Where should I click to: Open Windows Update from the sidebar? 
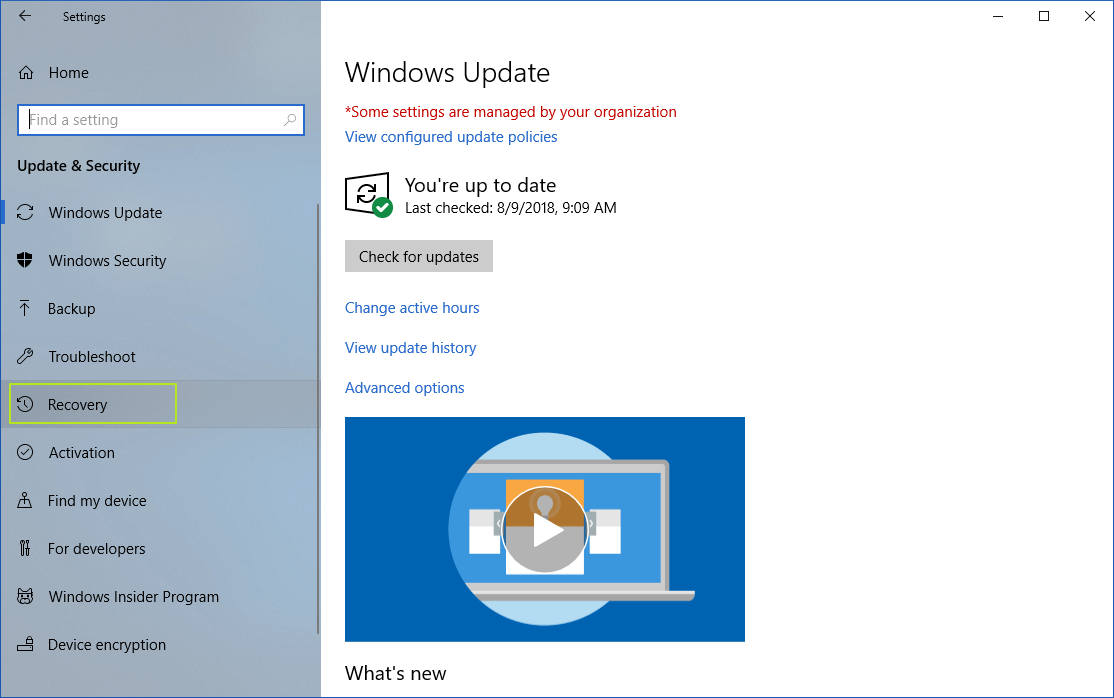(105, 212)
